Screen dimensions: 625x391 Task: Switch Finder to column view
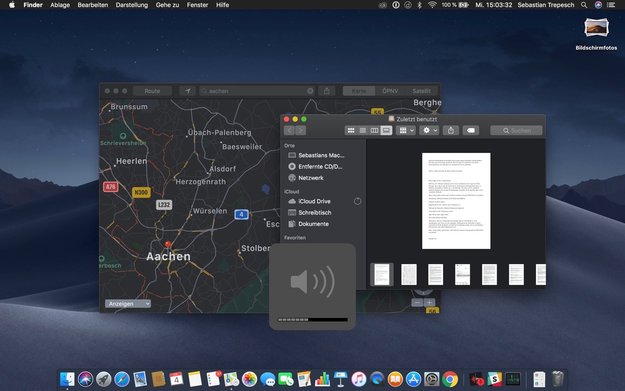pyautogui.click(x=374, y=130)
